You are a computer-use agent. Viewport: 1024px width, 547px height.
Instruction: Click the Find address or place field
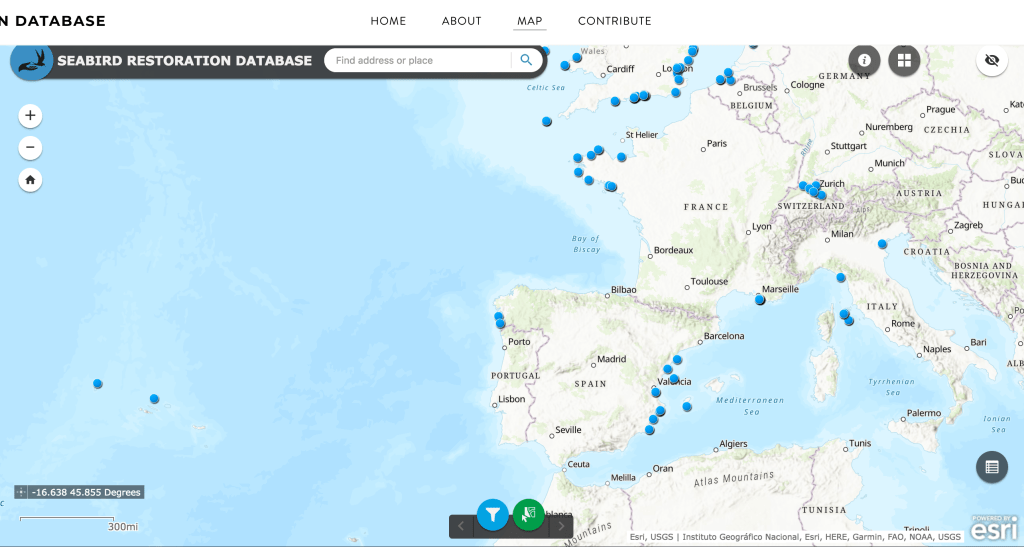[420, 60]
